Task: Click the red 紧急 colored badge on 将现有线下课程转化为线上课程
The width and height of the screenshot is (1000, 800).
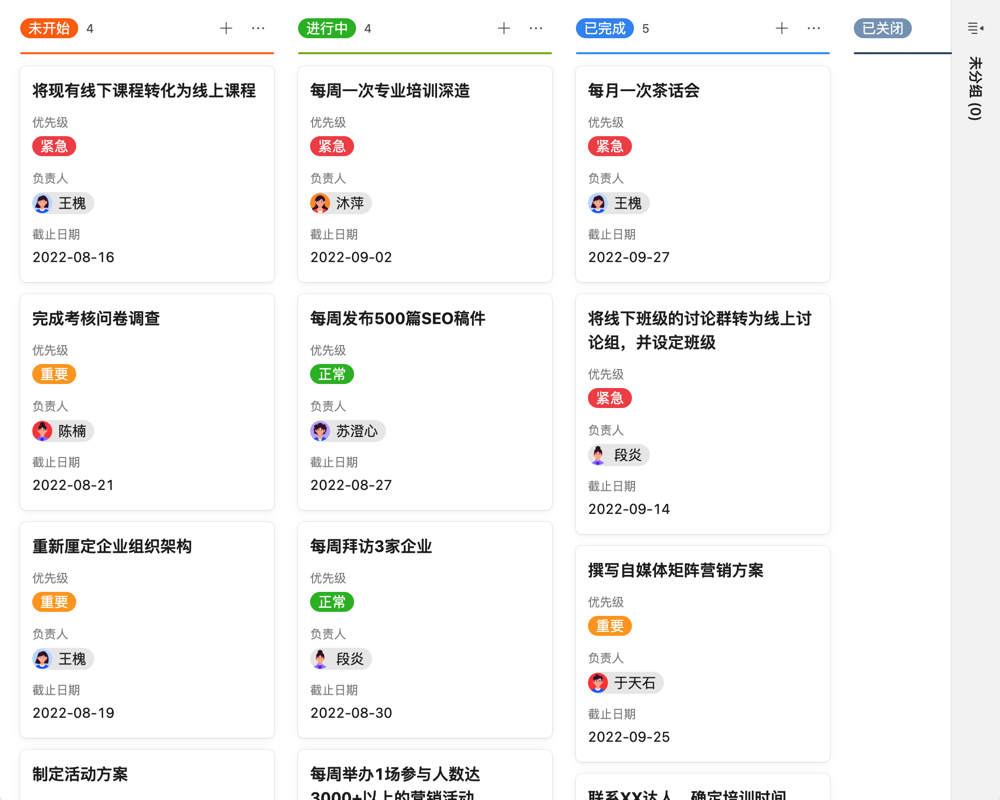Action: 53,146
